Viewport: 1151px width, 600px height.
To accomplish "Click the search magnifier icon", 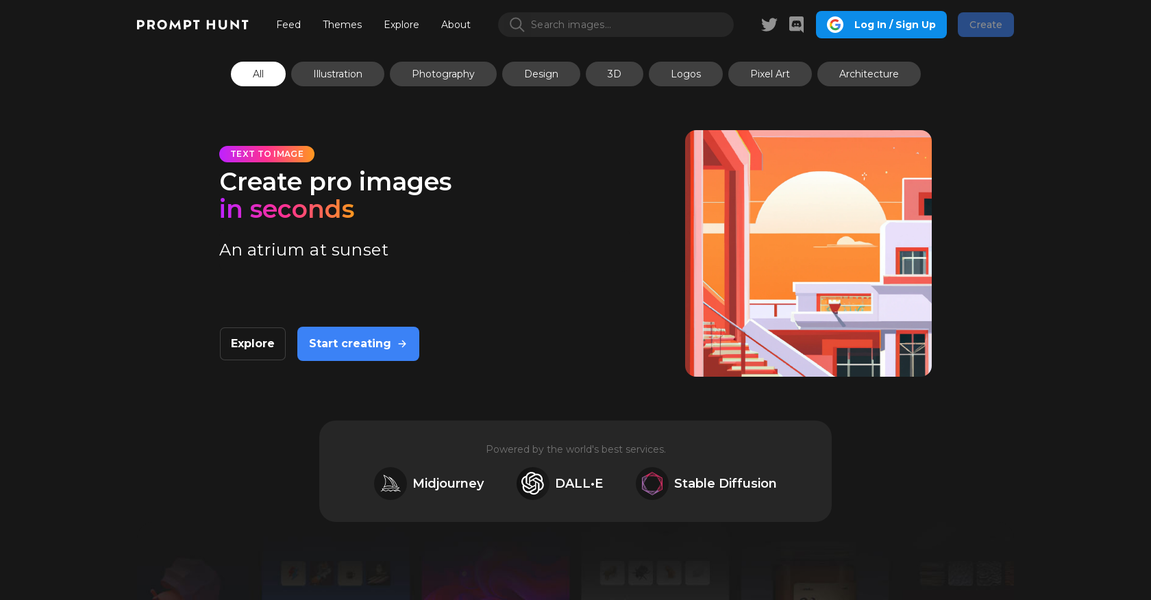I will [x=516, y=25].
